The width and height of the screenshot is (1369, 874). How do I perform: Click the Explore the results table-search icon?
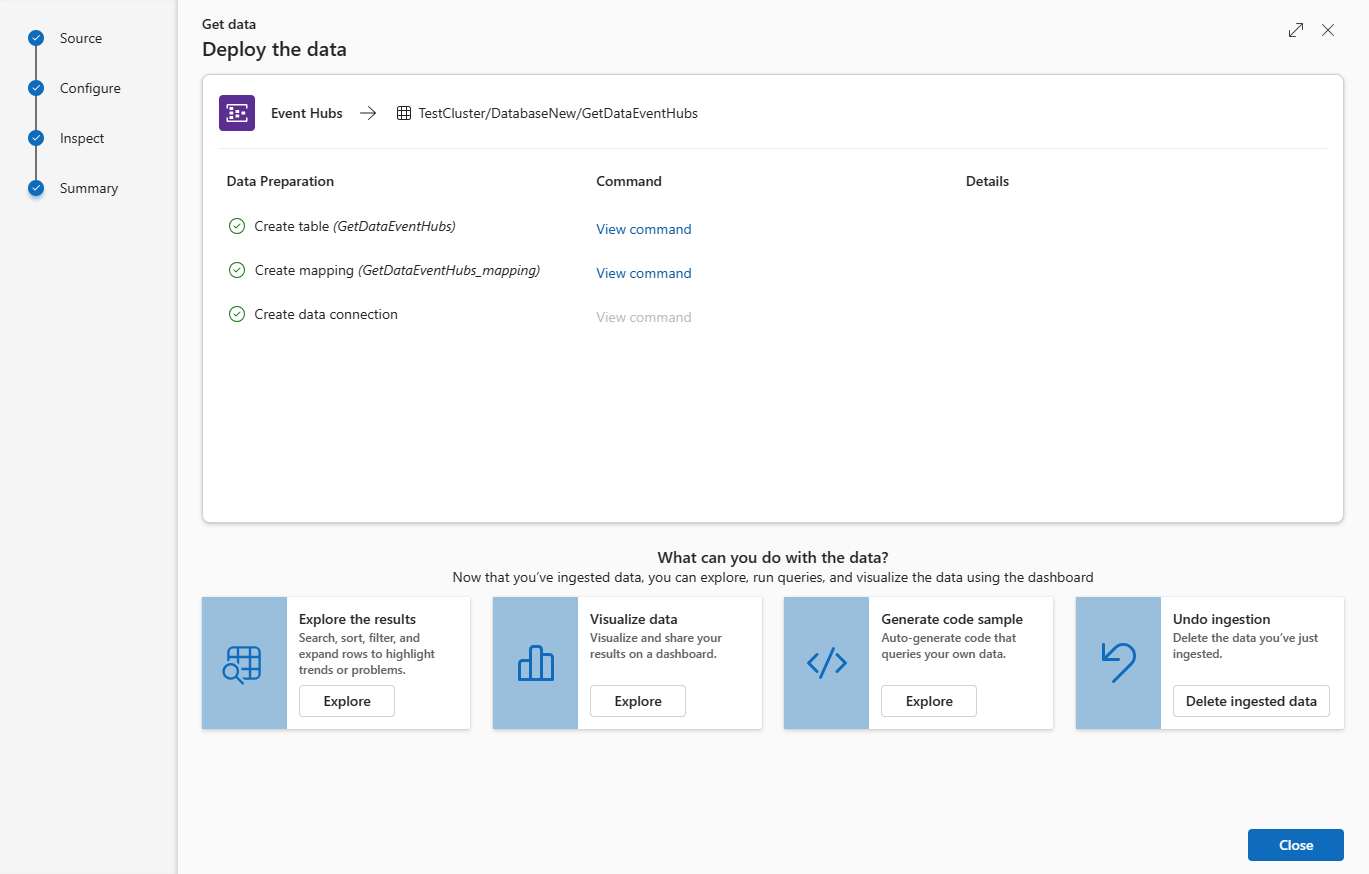pyautogui.click(x=244, y=663)
